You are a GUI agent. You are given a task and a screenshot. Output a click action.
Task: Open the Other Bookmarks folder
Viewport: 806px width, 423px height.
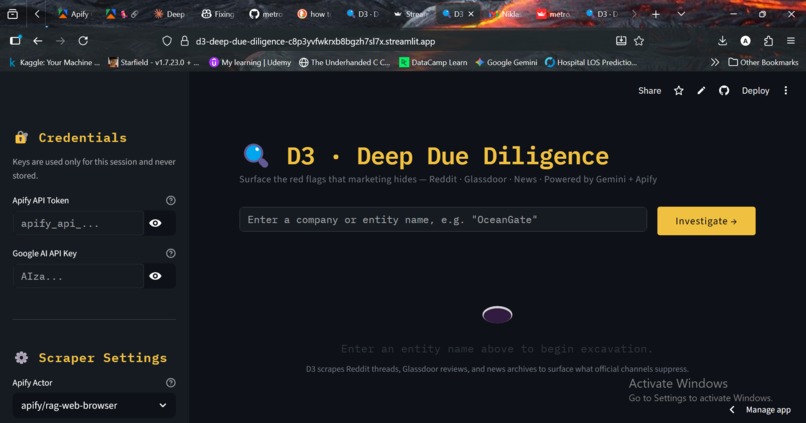(x=763, y=62)
